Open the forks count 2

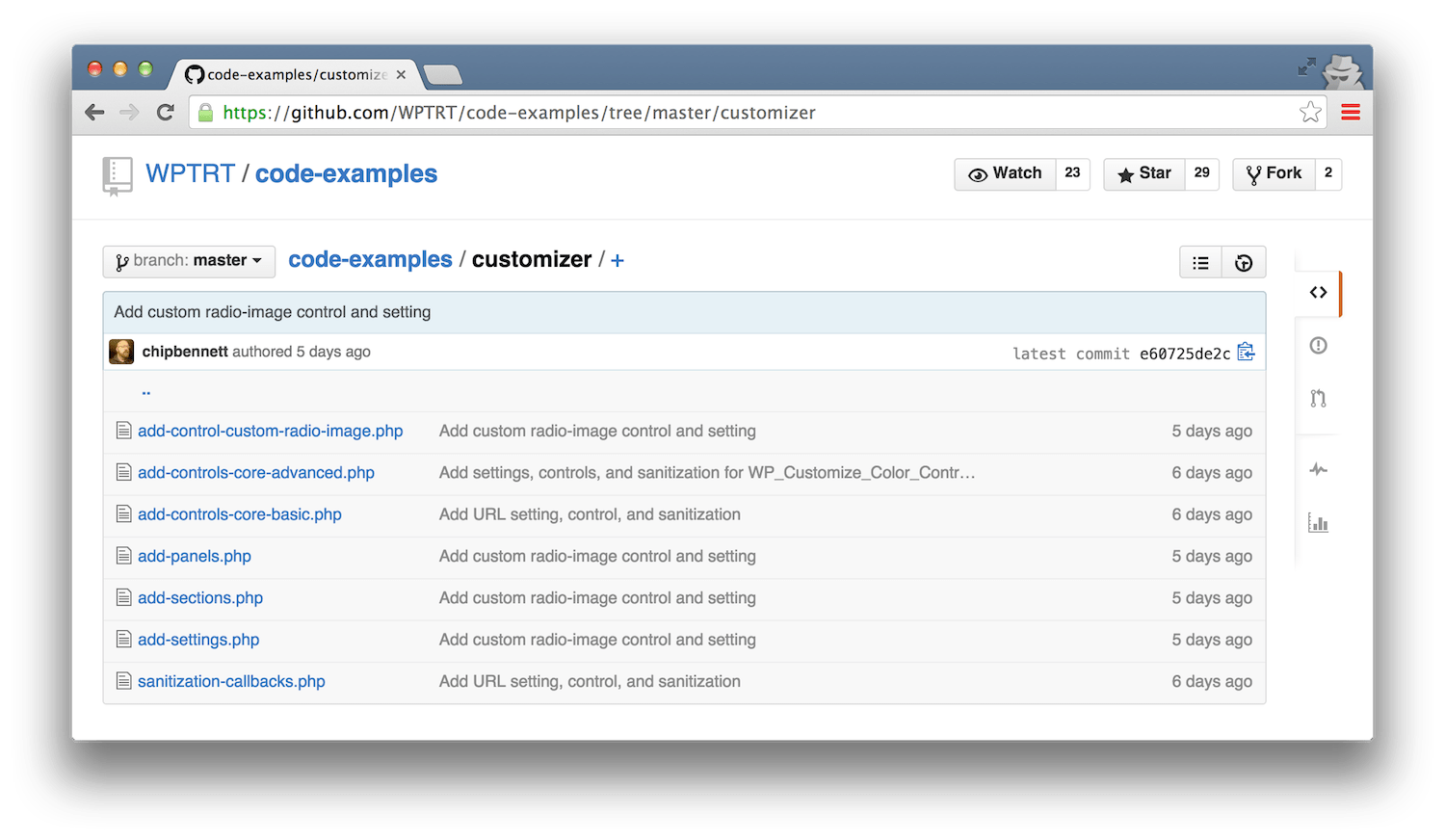pos(1328,173)
